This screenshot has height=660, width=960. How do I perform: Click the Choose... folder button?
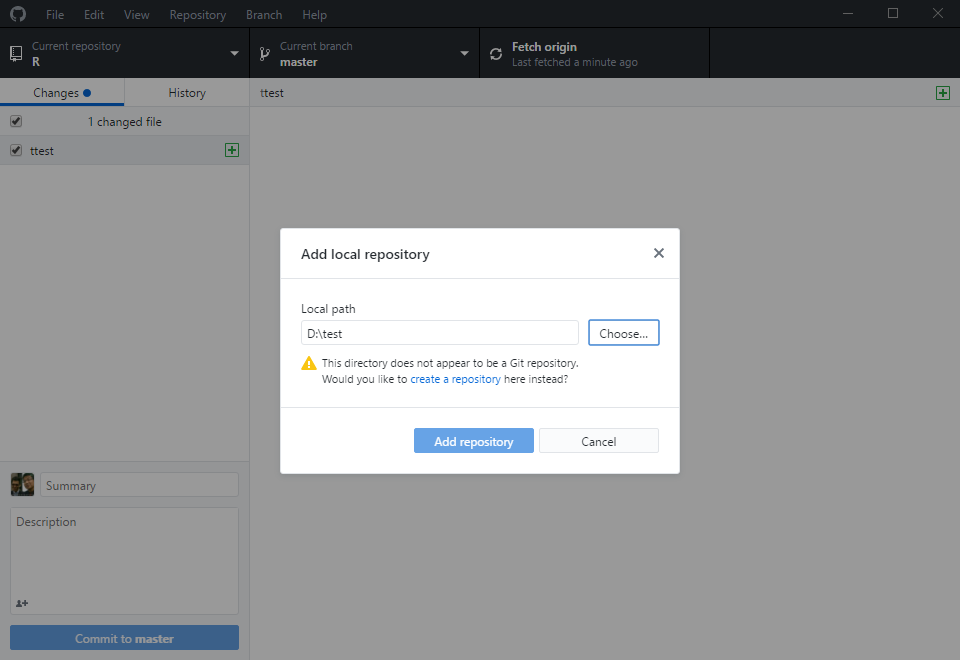623,333
